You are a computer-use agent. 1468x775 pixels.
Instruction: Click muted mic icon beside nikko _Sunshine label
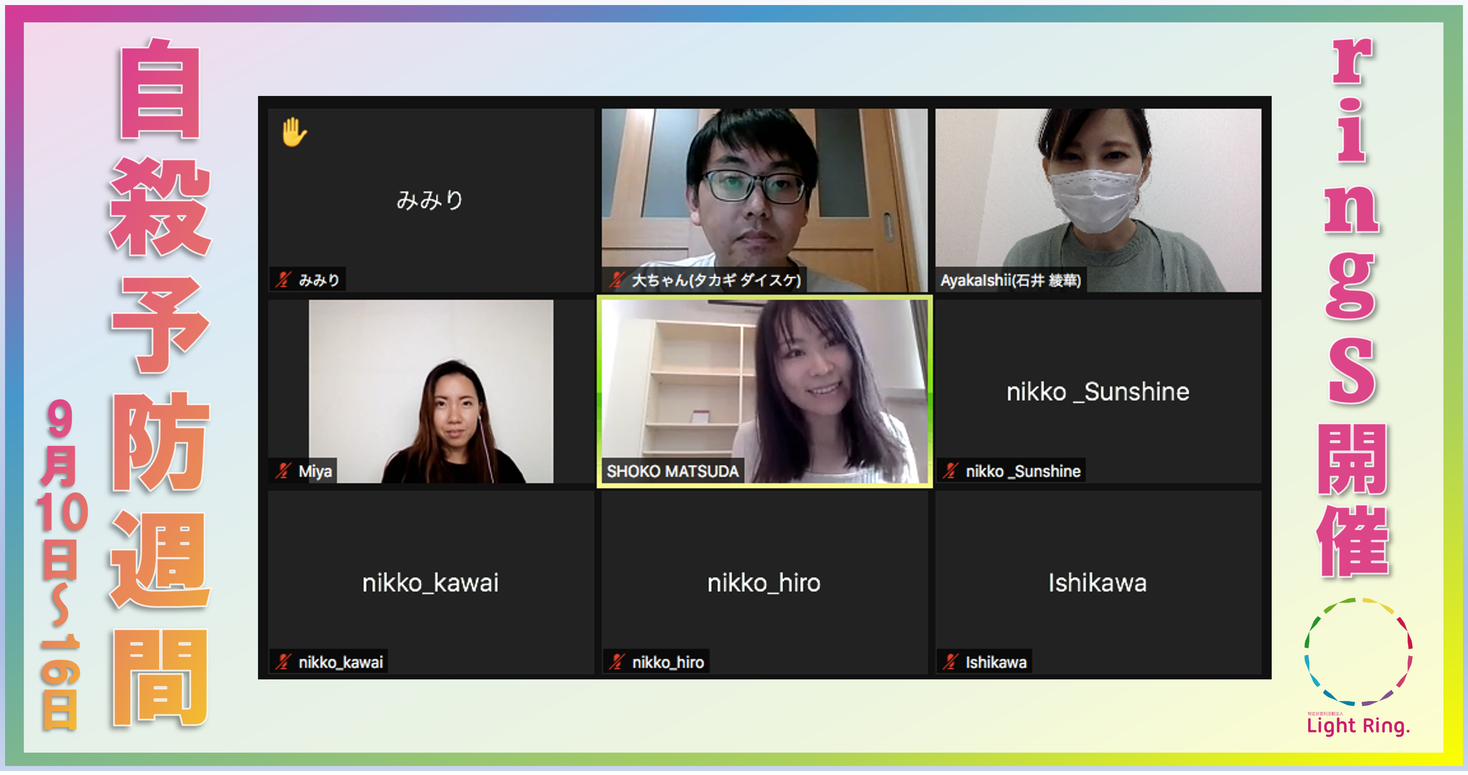tap(951, 471)
